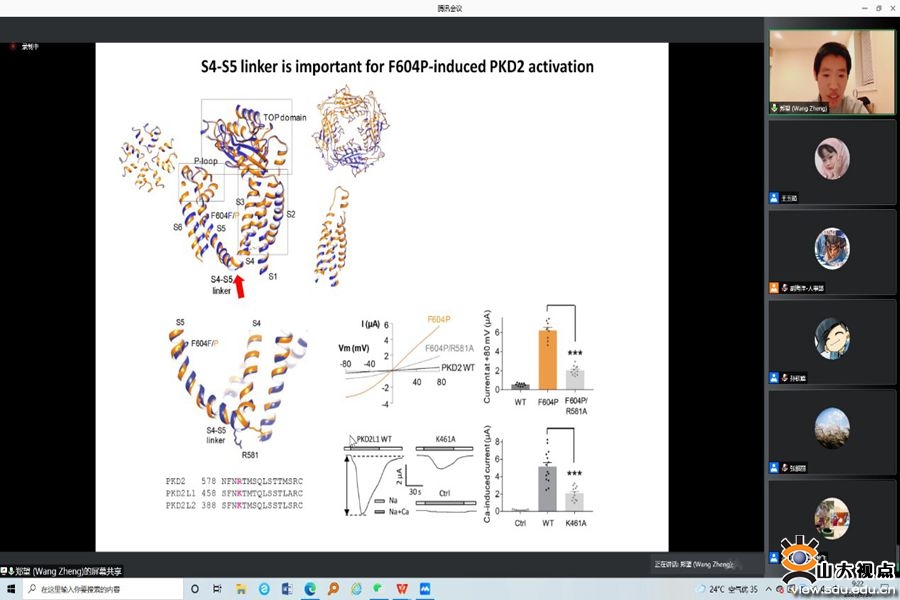
Task: Open the 24°C weather widget in taskbar
Action: click(x=727, y=589)
